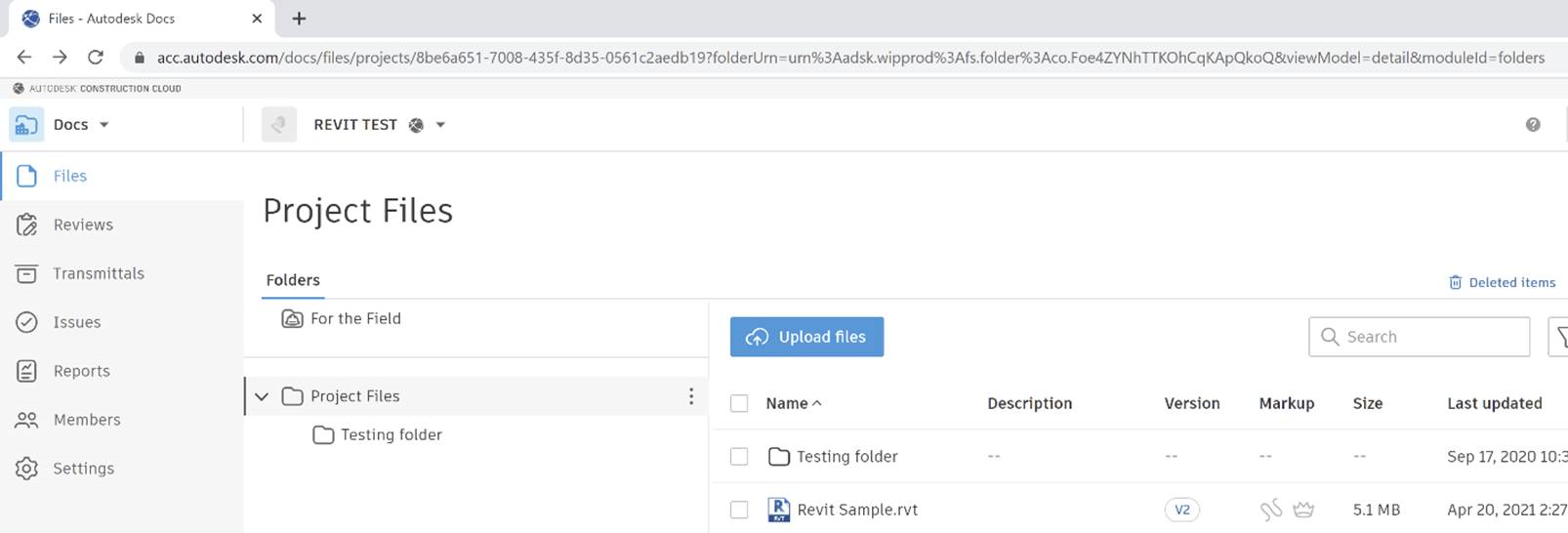Open Reviews in the left sidebar

click(x=122, y=225)
